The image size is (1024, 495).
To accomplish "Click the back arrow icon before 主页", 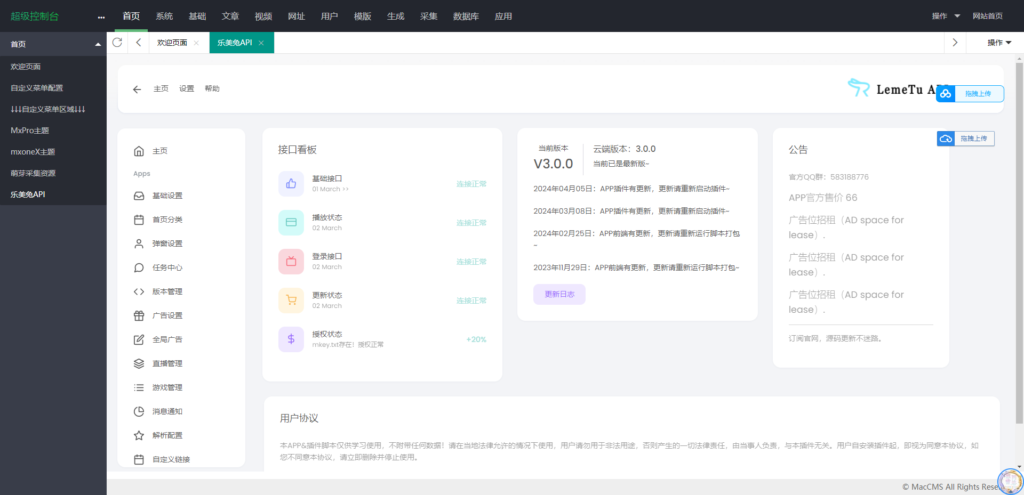I will [137, 88].
